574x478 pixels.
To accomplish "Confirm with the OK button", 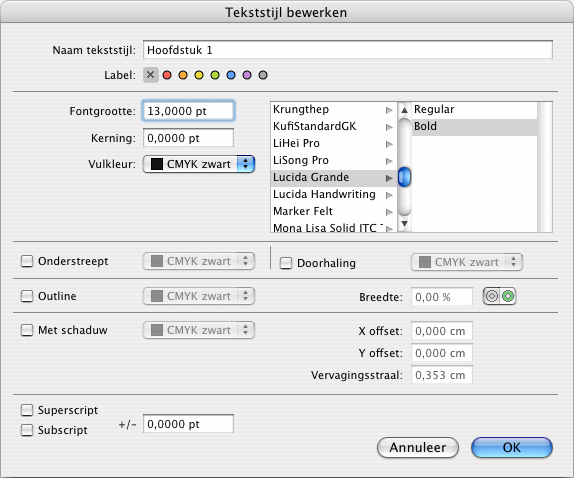I will (x=512, y=447).
